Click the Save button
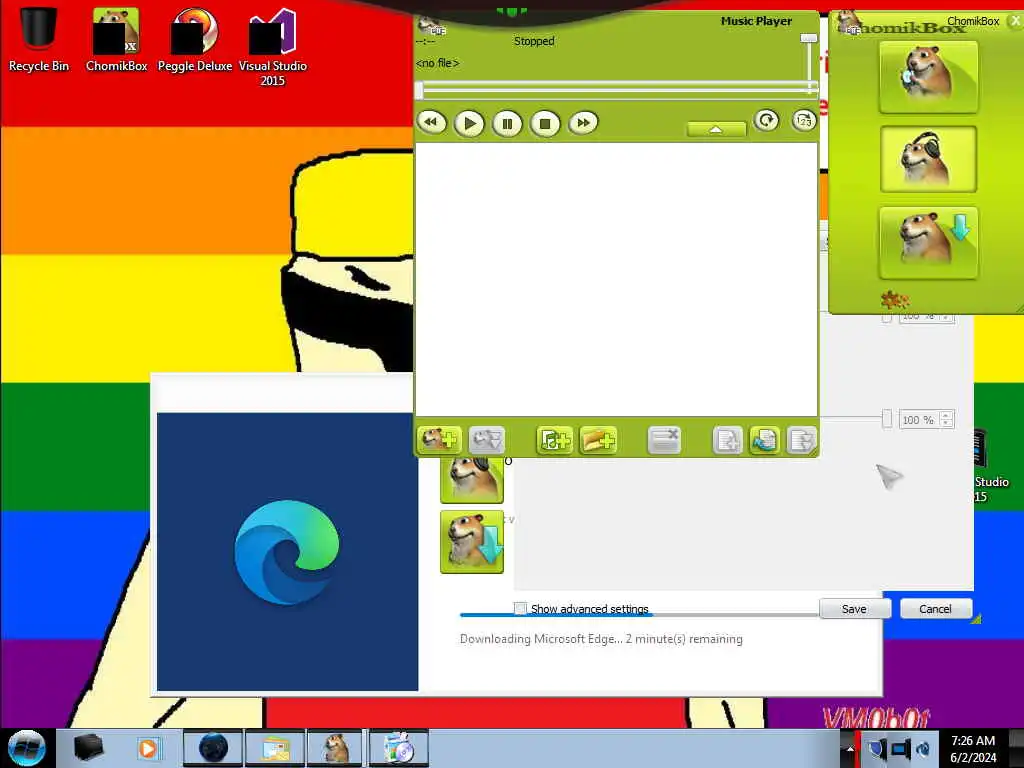The image size is (1024, 768). (854, 609)
